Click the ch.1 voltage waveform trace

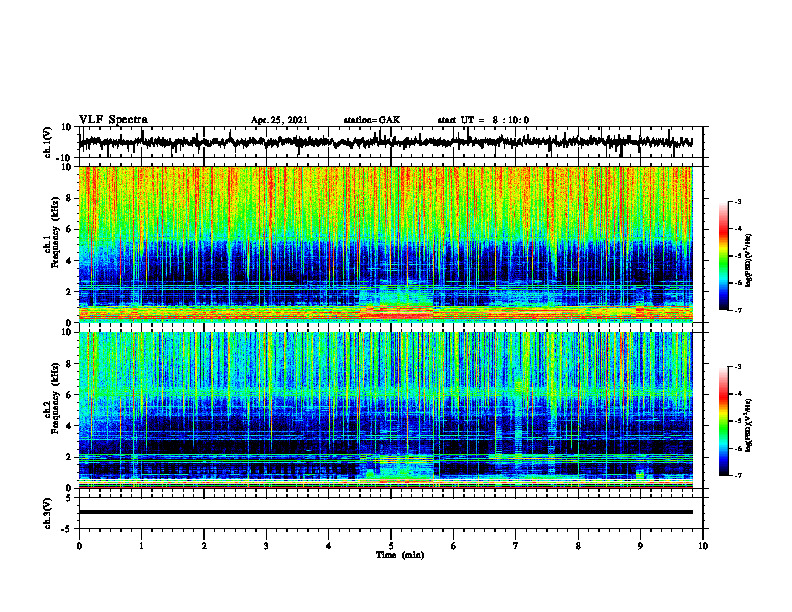point(386,142)
